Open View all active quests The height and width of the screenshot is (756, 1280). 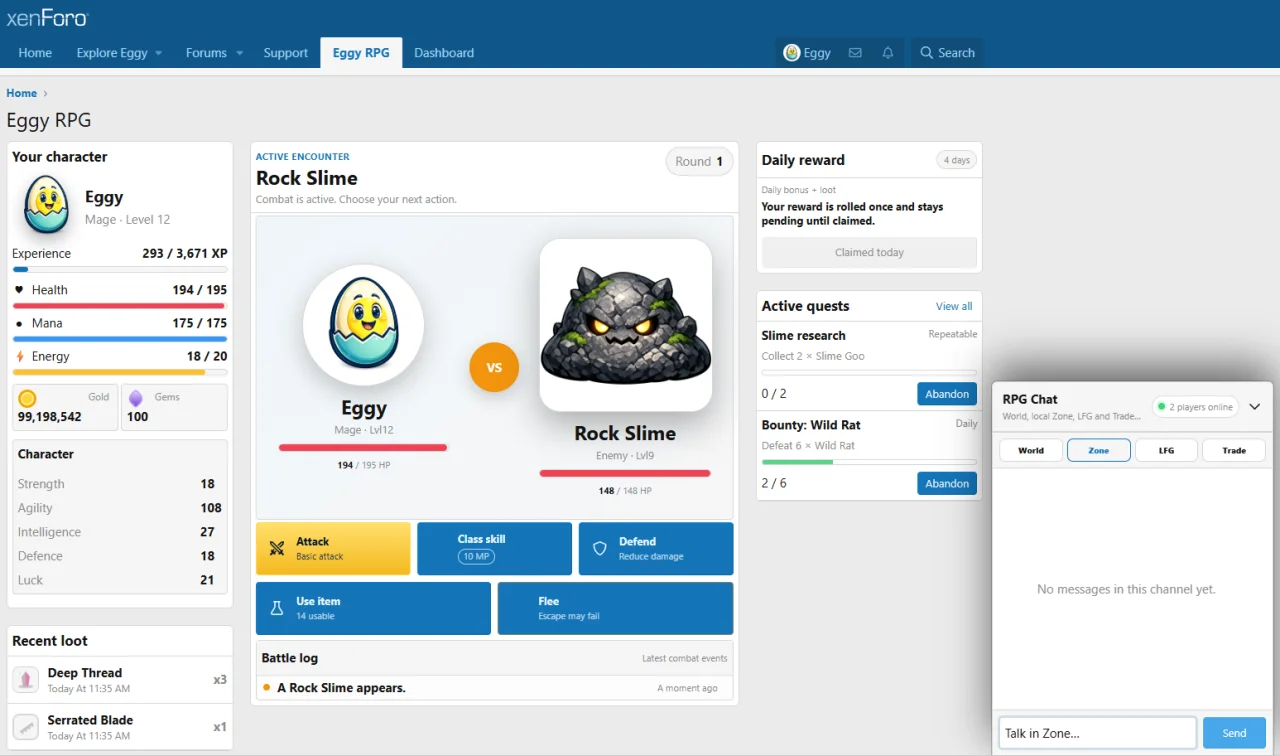954,306
